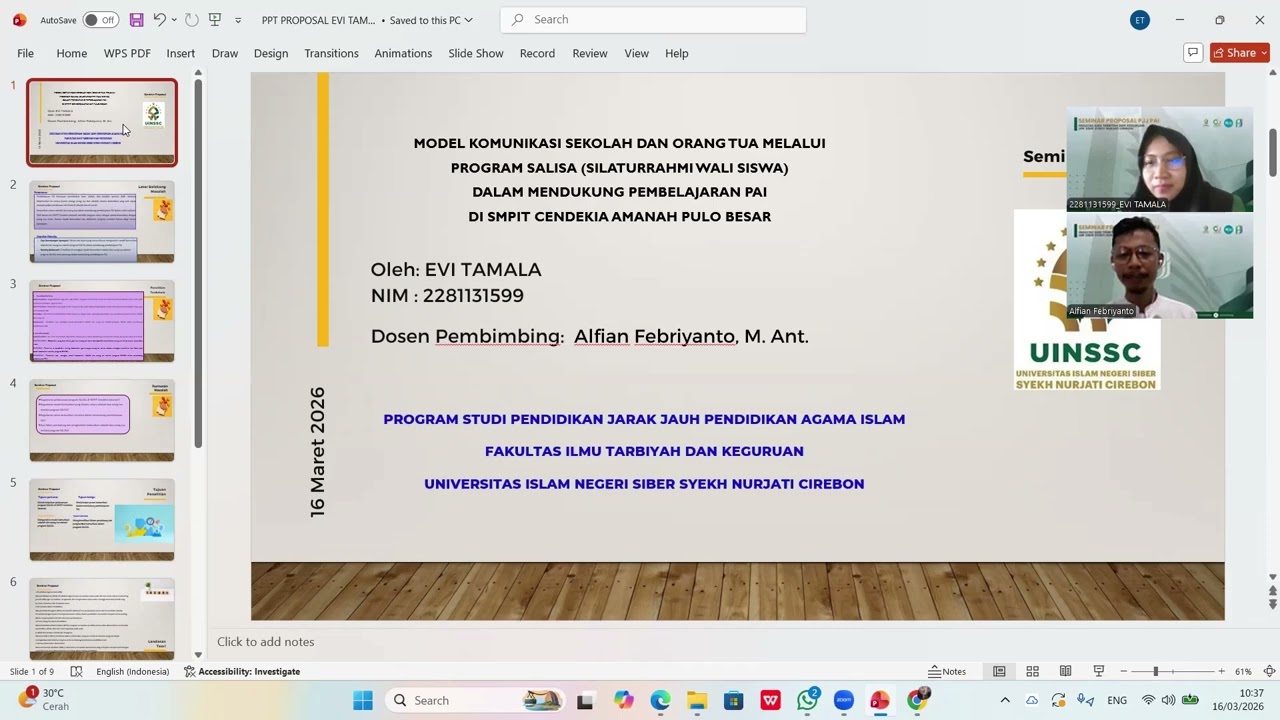Screen dimensions: 1280x720
Task: Click the slide title text block
Action: click(x=619, y=180)
